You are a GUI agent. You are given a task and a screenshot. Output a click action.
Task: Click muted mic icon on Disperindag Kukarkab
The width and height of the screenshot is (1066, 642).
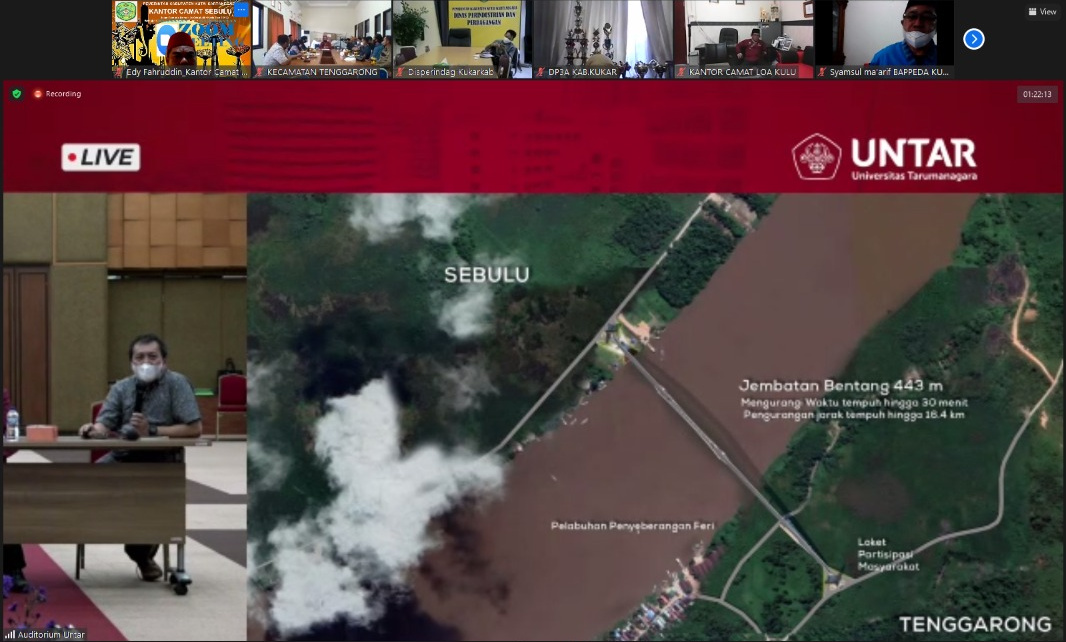(400, 72)
